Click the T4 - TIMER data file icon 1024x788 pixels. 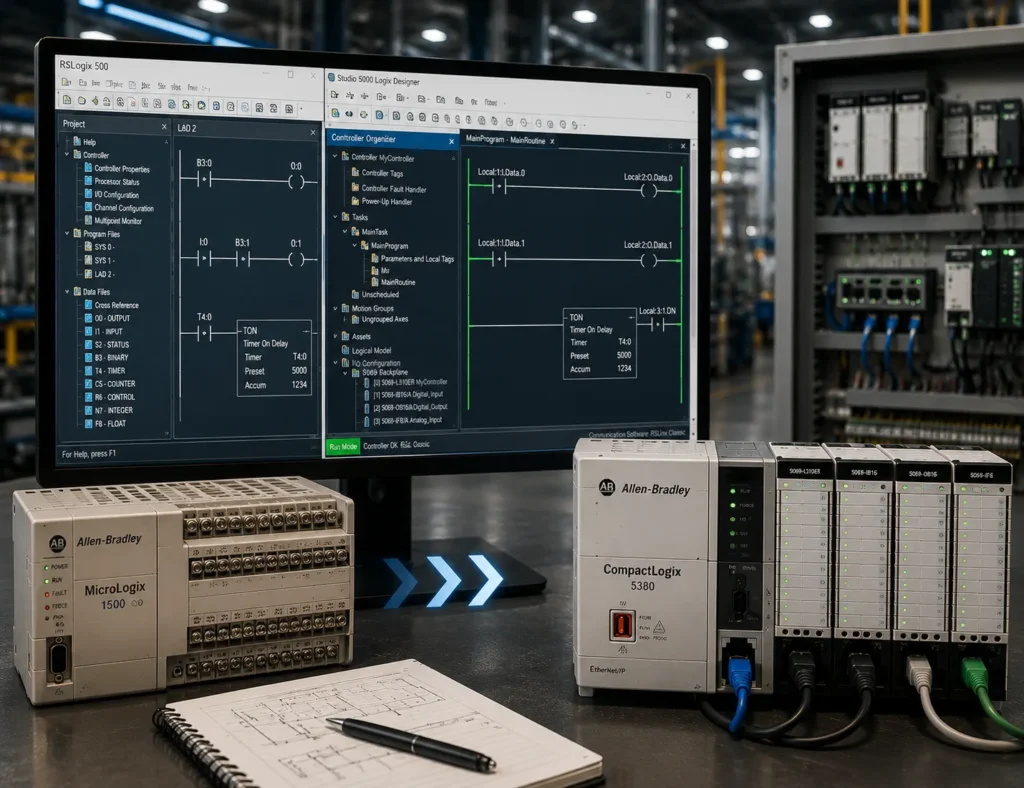click(88, 370)
